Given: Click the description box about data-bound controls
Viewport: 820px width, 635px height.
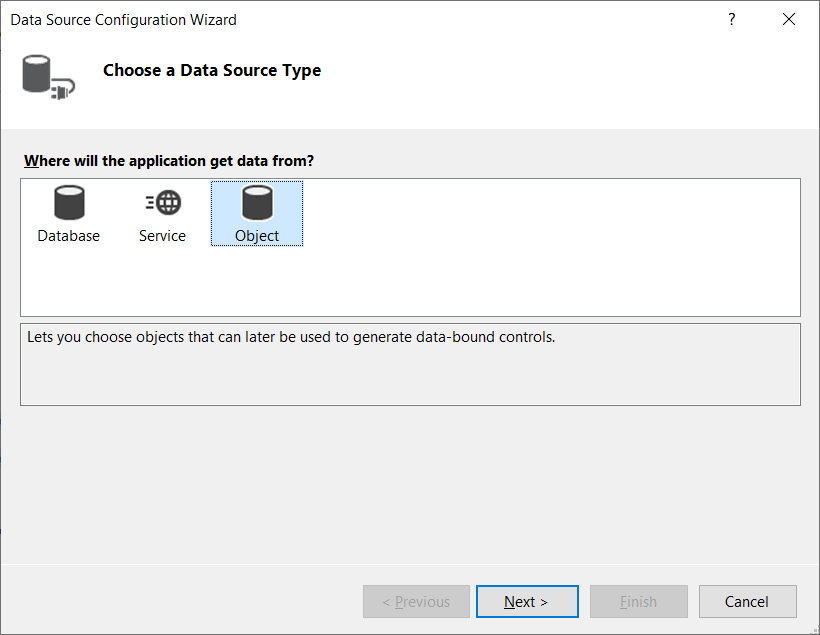Looking at the screenshot, I should [411, 364].
